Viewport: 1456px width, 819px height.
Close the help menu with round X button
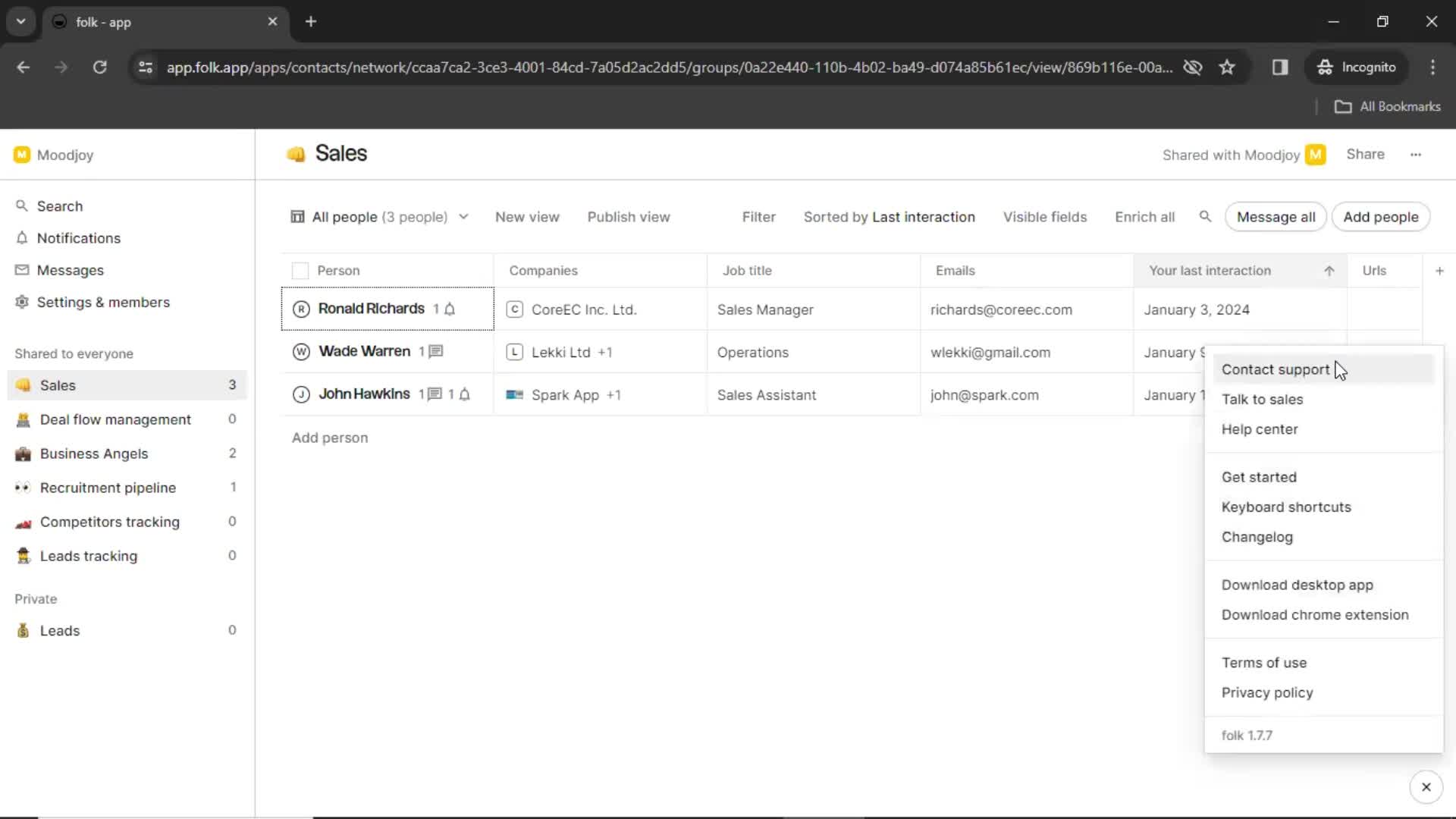pyautogui.click(x=1426, y=787)
